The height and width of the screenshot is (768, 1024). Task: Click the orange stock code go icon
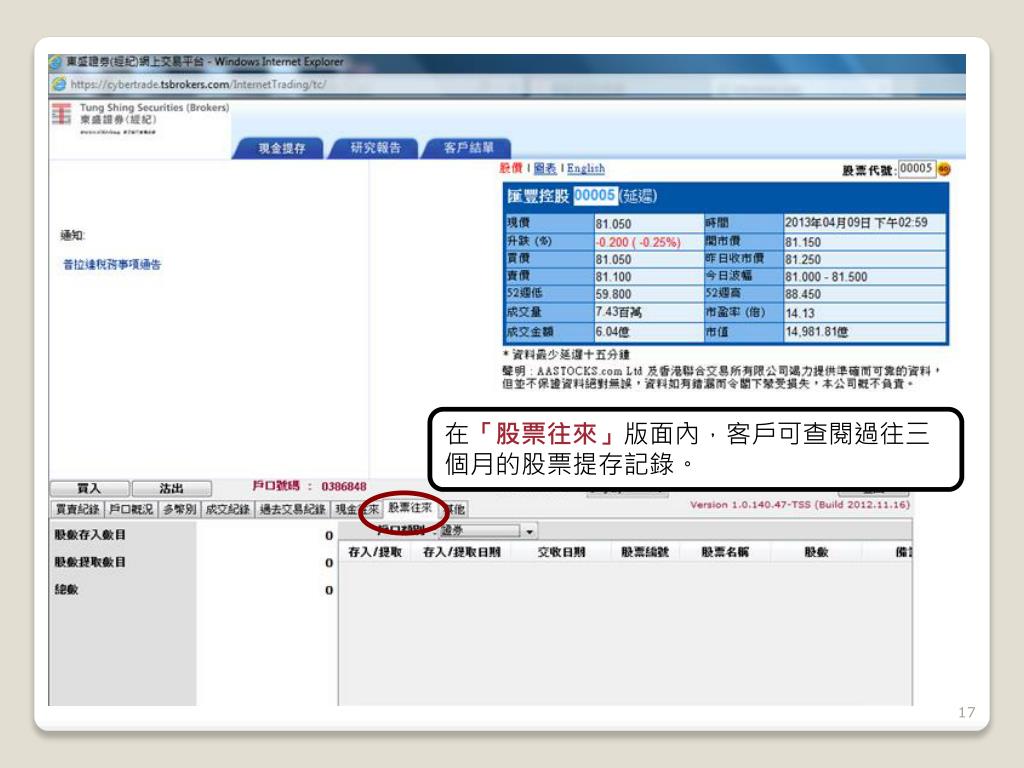pyautogui.click(x=944, y=169)
